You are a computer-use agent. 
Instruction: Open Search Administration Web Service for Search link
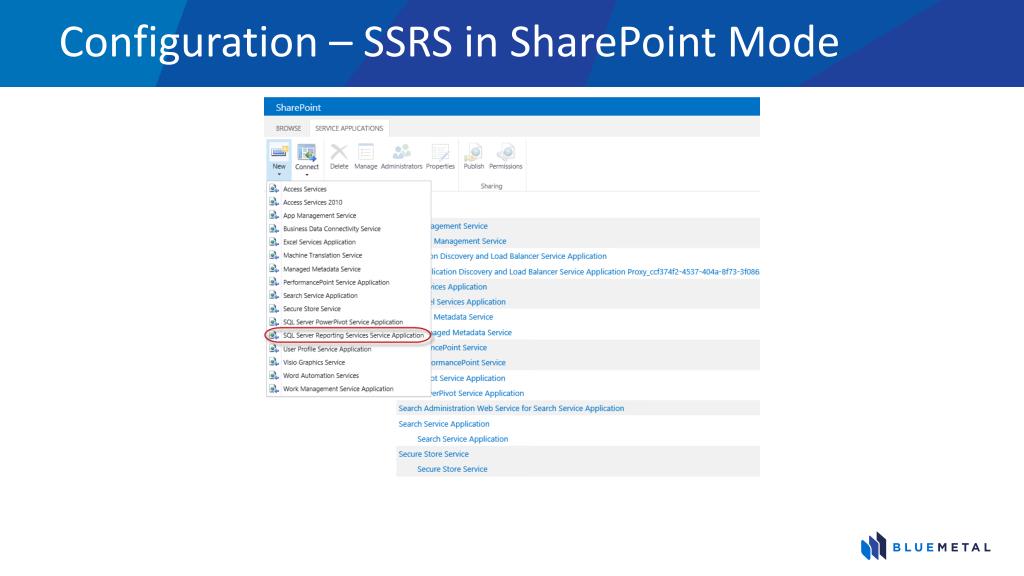coord(511,408)
